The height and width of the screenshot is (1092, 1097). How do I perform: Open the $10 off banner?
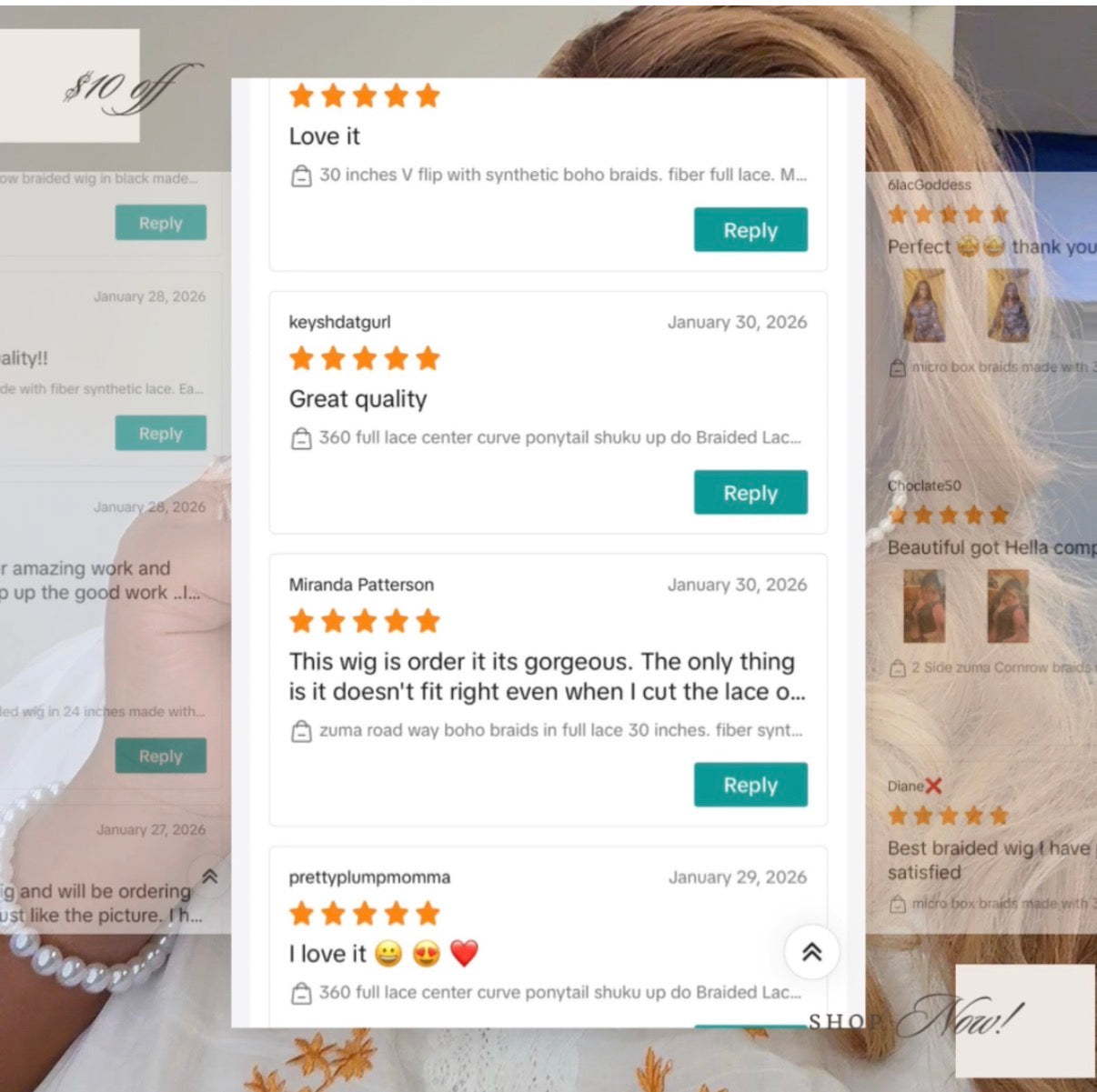click(71, 85)
